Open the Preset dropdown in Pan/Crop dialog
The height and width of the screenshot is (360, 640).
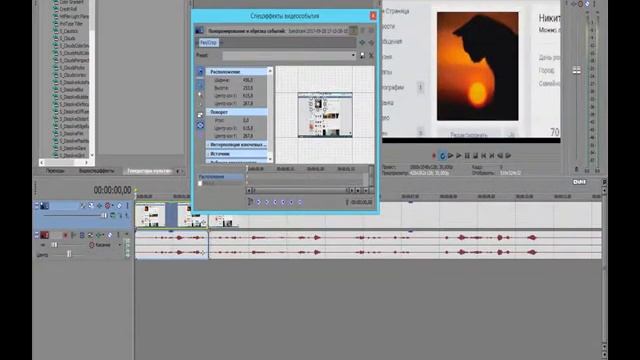click(x=353, y=55)
